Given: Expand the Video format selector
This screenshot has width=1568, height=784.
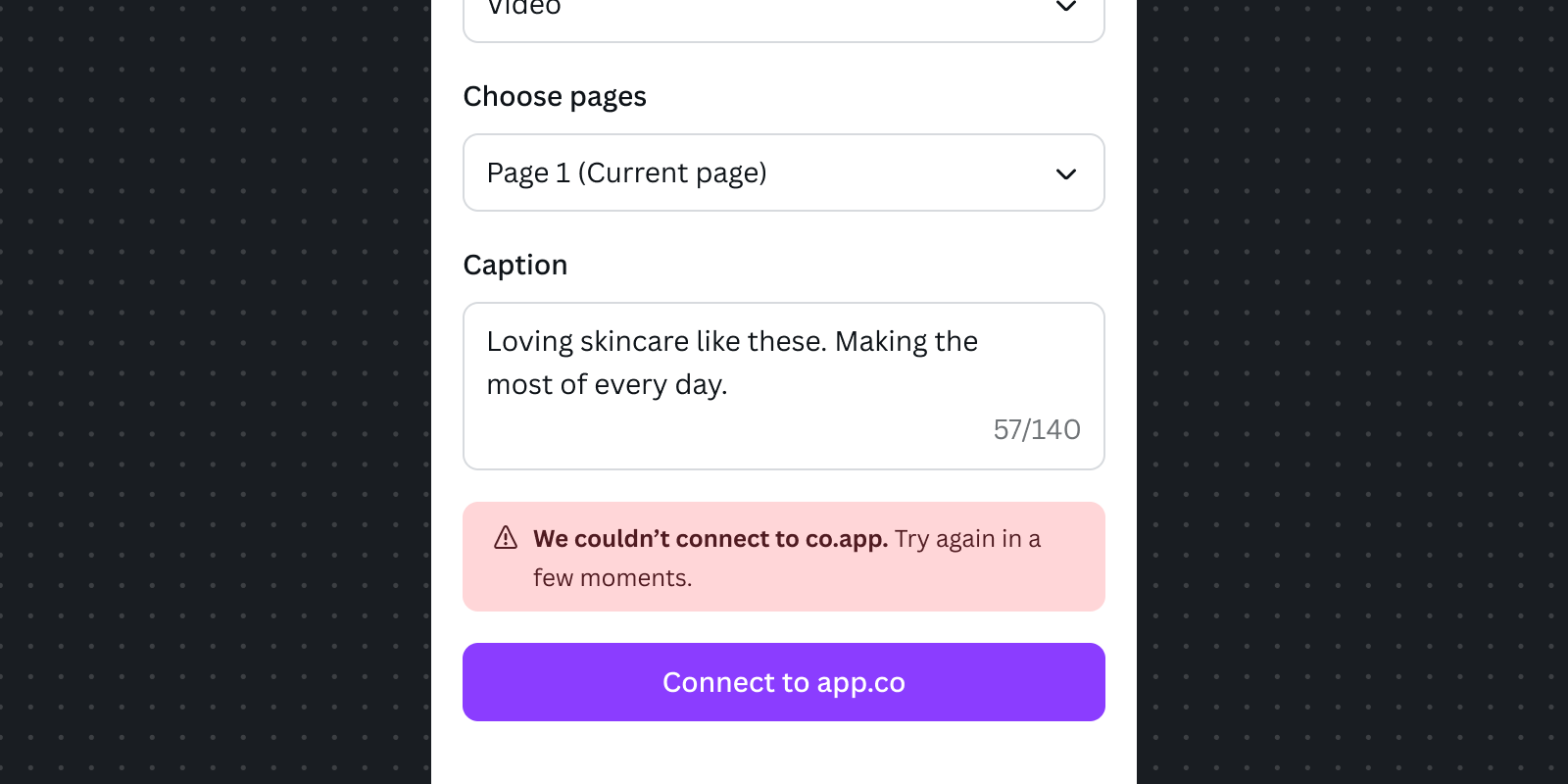Looking at the screenshot, I should pyautogui.click(x=783, y=10).
